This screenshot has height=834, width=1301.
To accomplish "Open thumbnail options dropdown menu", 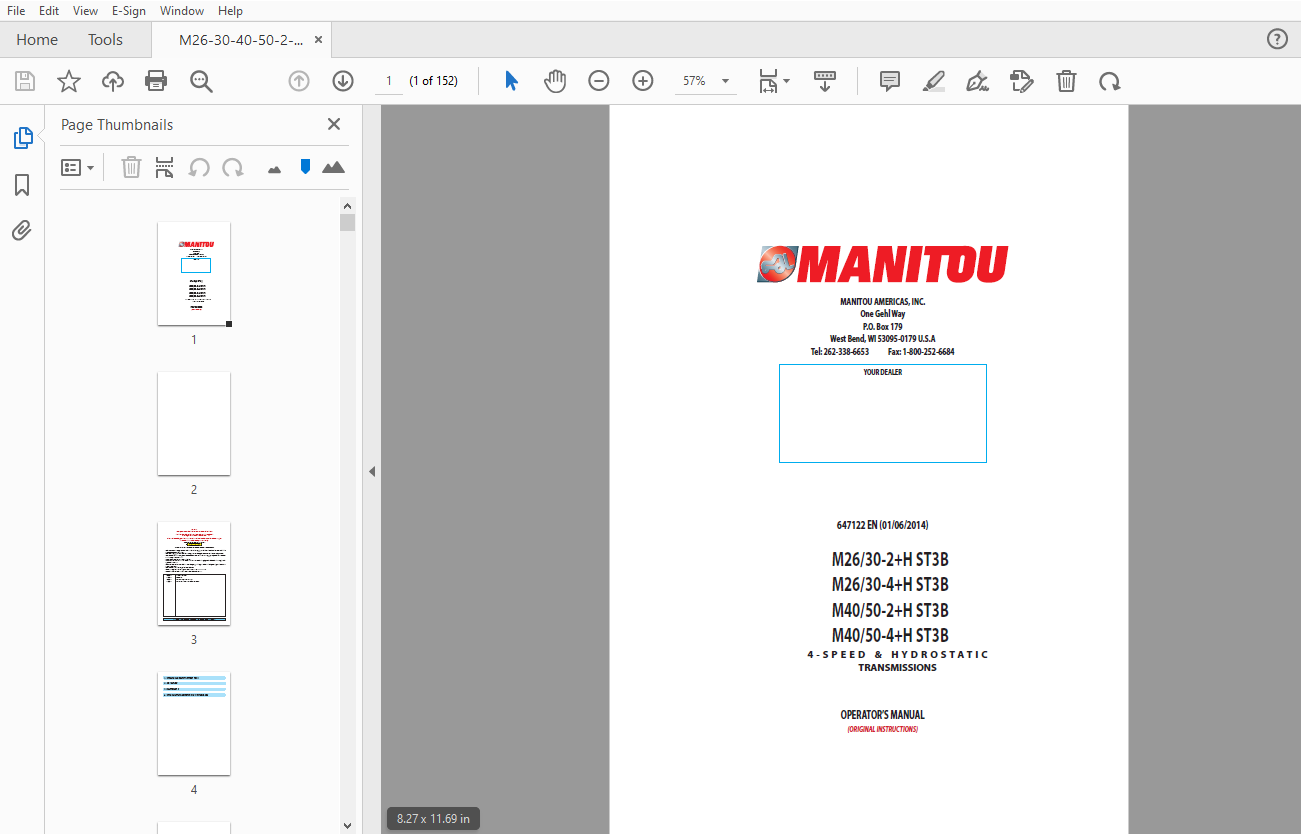I will click(78, 167).
